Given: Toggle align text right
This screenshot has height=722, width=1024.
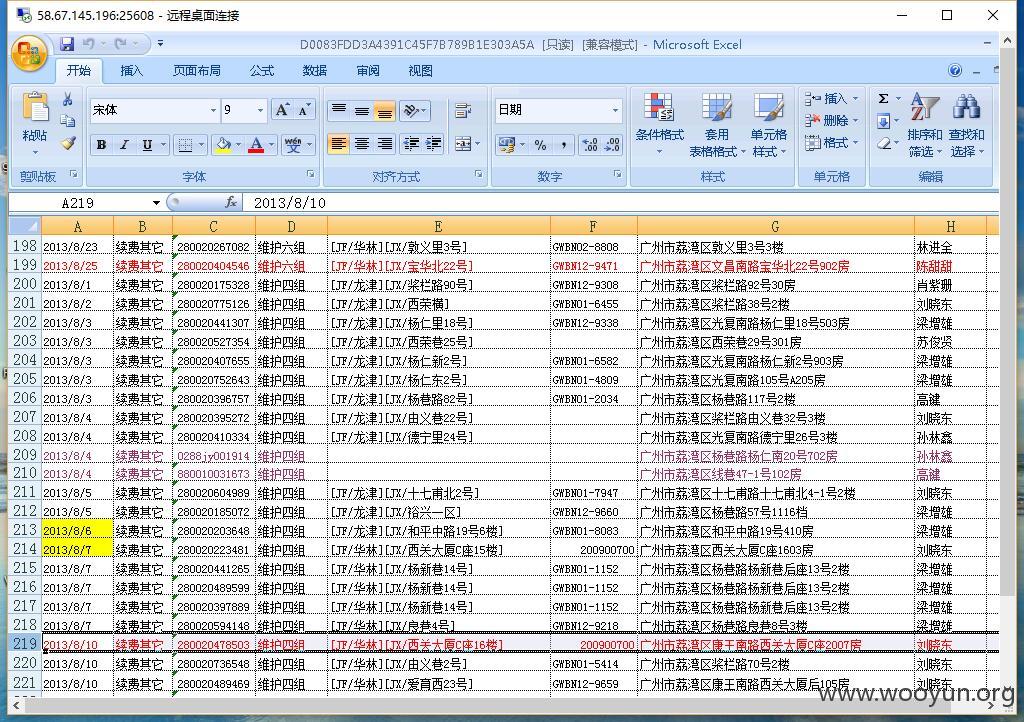Looking at the screenshot, I should (385, 144).
